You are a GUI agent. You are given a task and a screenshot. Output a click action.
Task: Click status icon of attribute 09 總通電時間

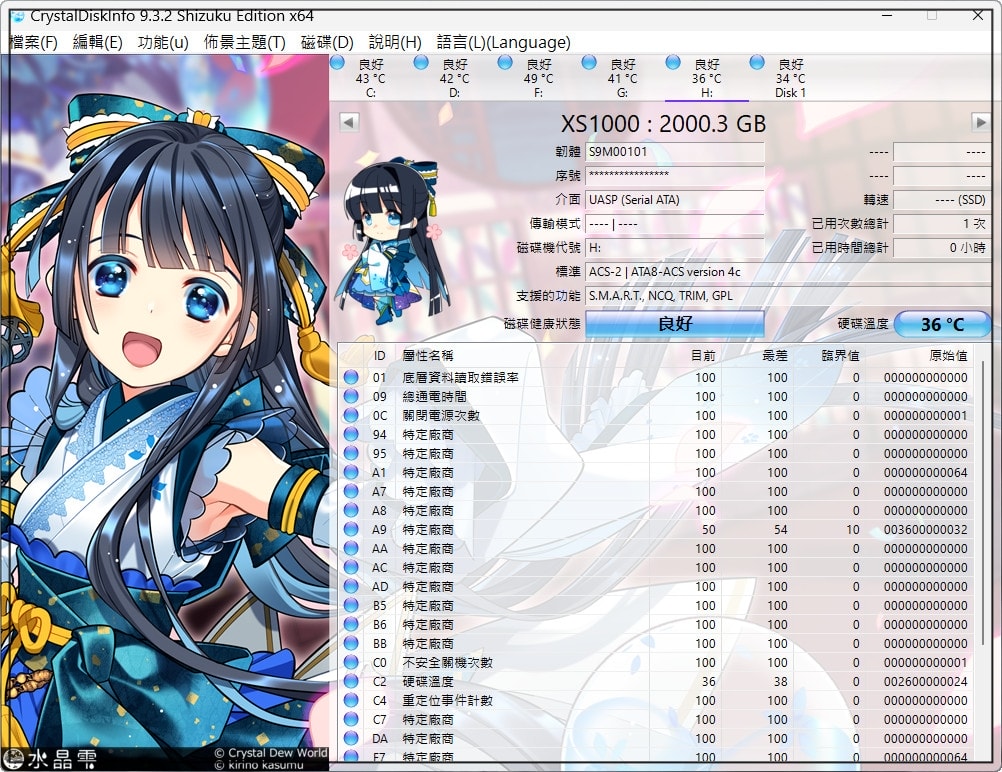(x=351, y=396)
